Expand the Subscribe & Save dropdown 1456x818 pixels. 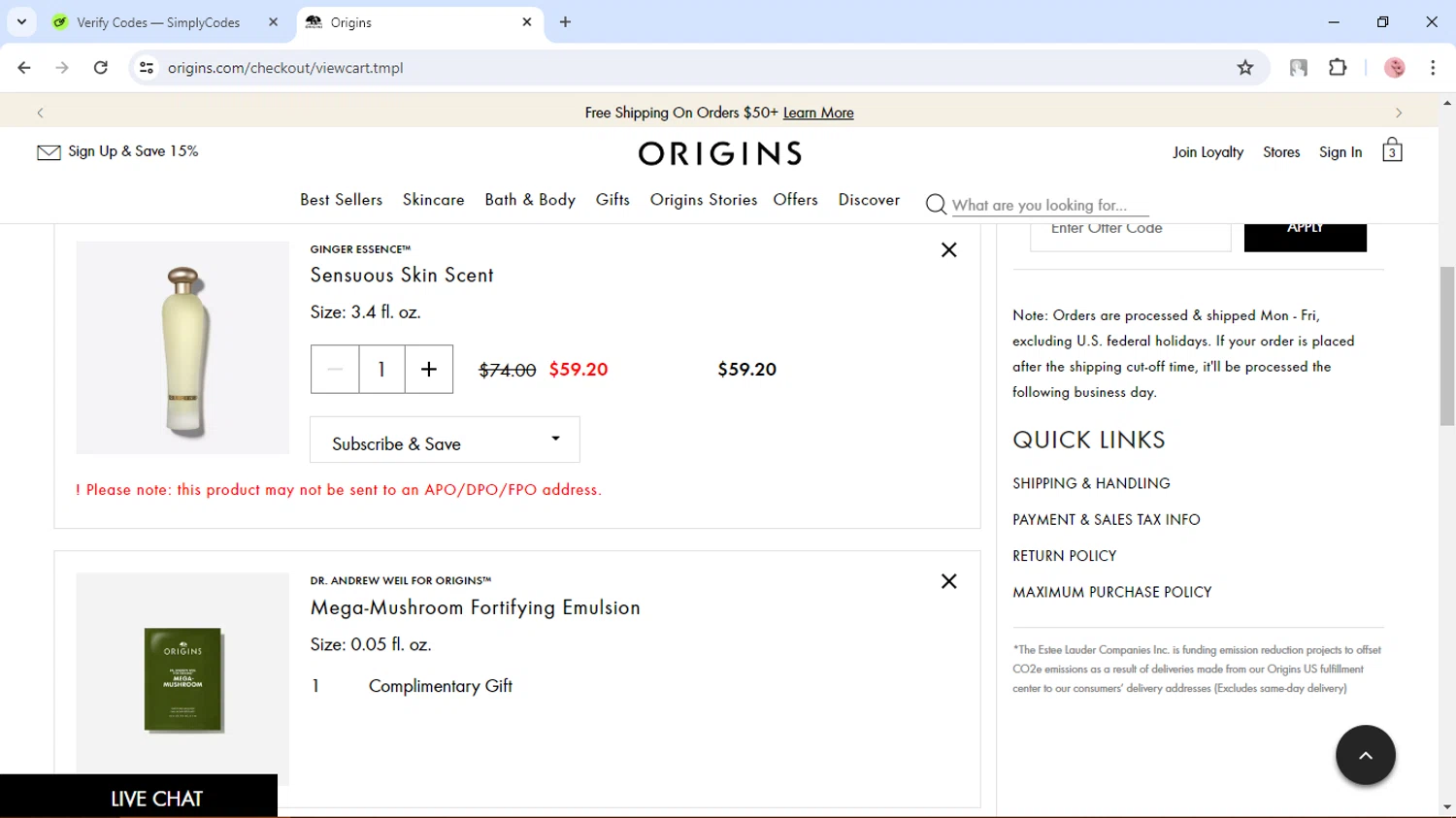click(x=445, y=440)
